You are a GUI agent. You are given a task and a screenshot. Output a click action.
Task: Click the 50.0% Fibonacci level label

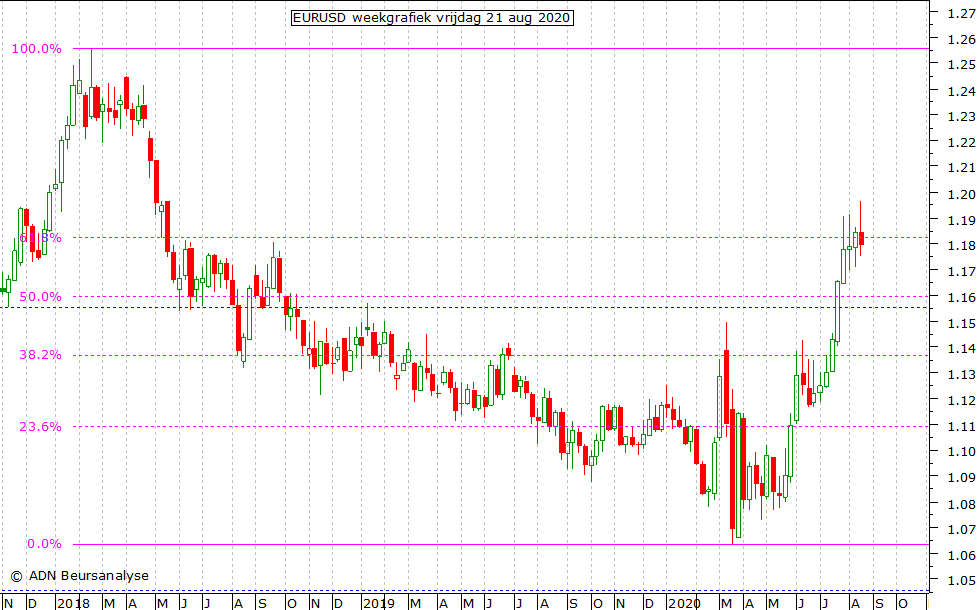[x=41, y=297]
